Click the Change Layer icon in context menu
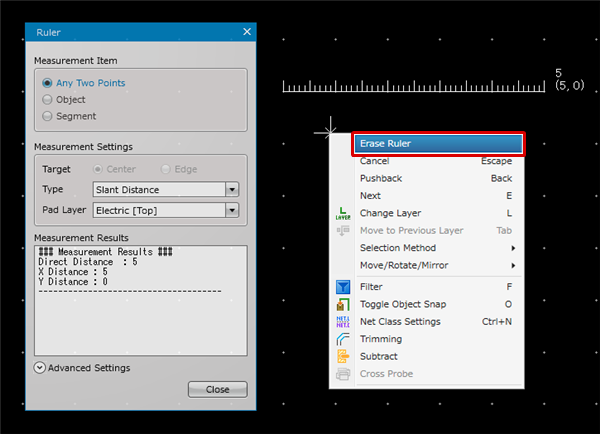Screen dimensions: 600x434 tap(343, 214)
